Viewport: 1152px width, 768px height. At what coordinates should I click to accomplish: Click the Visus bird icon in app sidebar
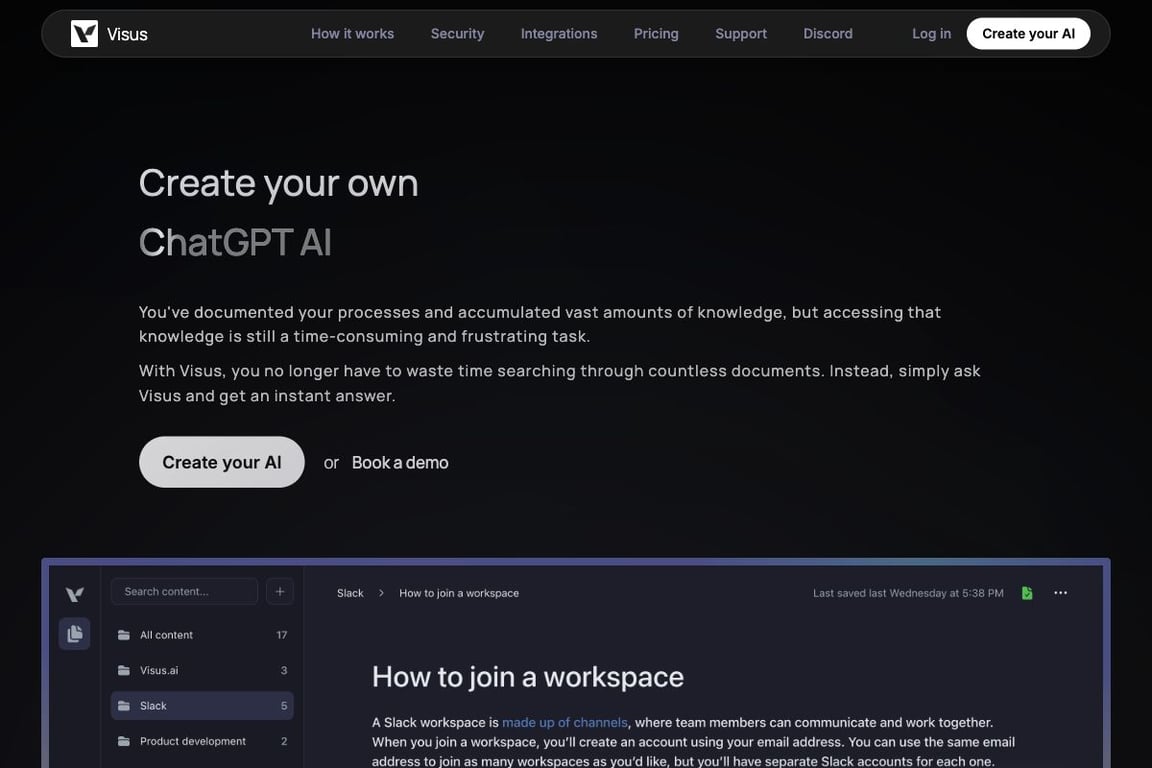pyautogui.click(x=74, y=594)
